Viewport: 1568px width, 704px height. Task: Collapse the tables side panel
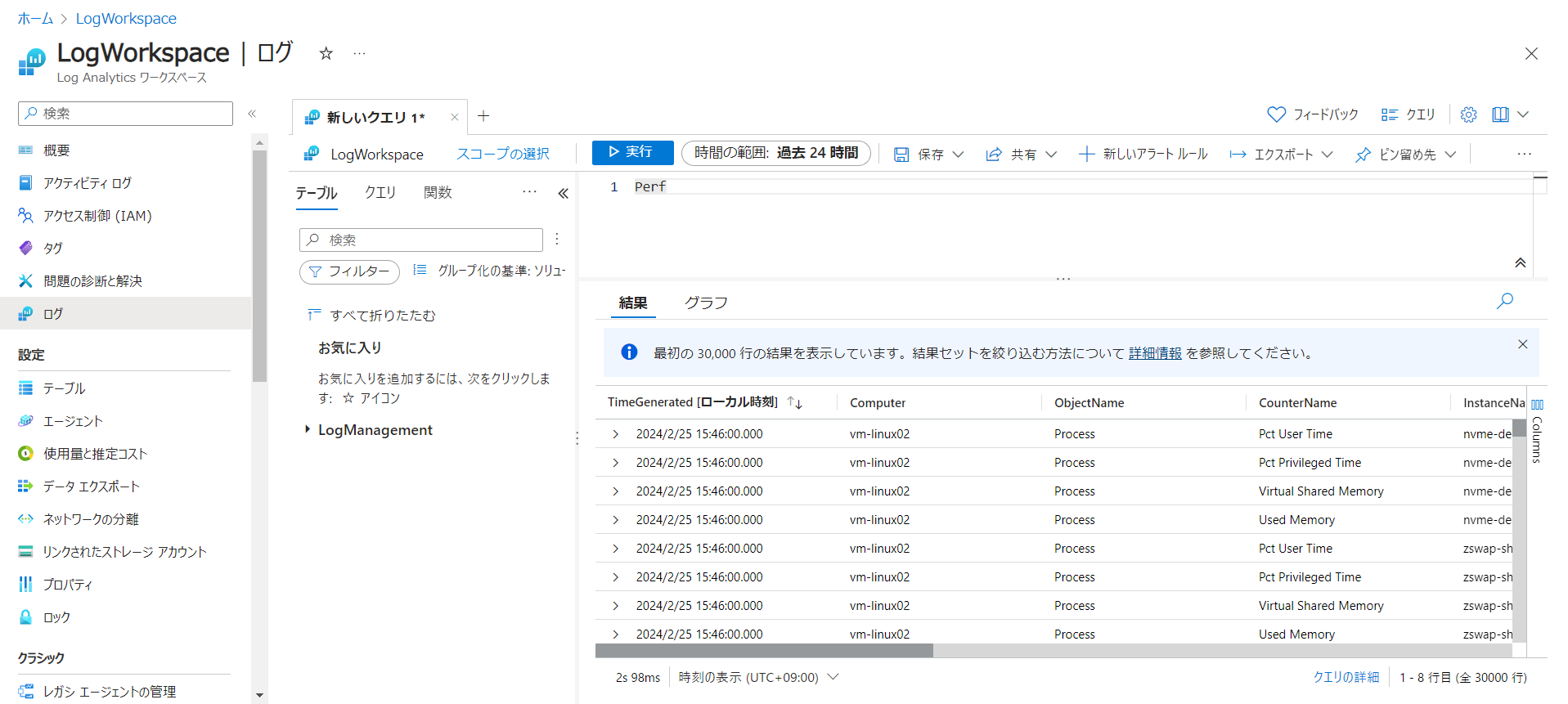click(563, 194)
